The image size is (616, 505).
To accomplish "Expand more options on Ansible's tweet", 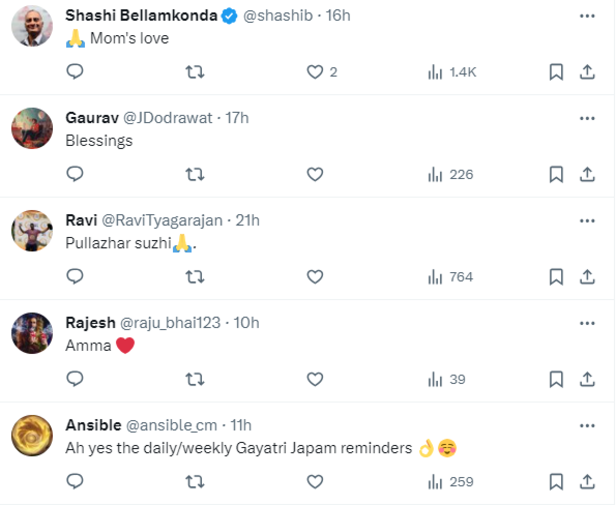I will coord(587,424).
